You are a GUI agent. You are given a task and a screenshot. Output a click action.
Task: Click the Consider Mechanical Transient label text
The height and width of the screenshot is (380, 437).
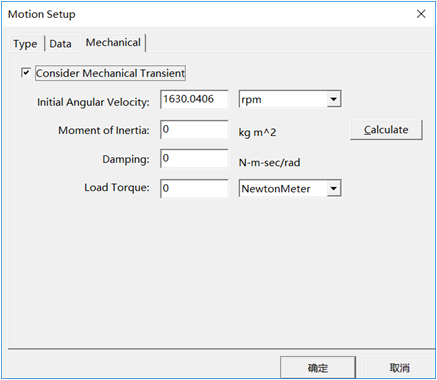110,73
